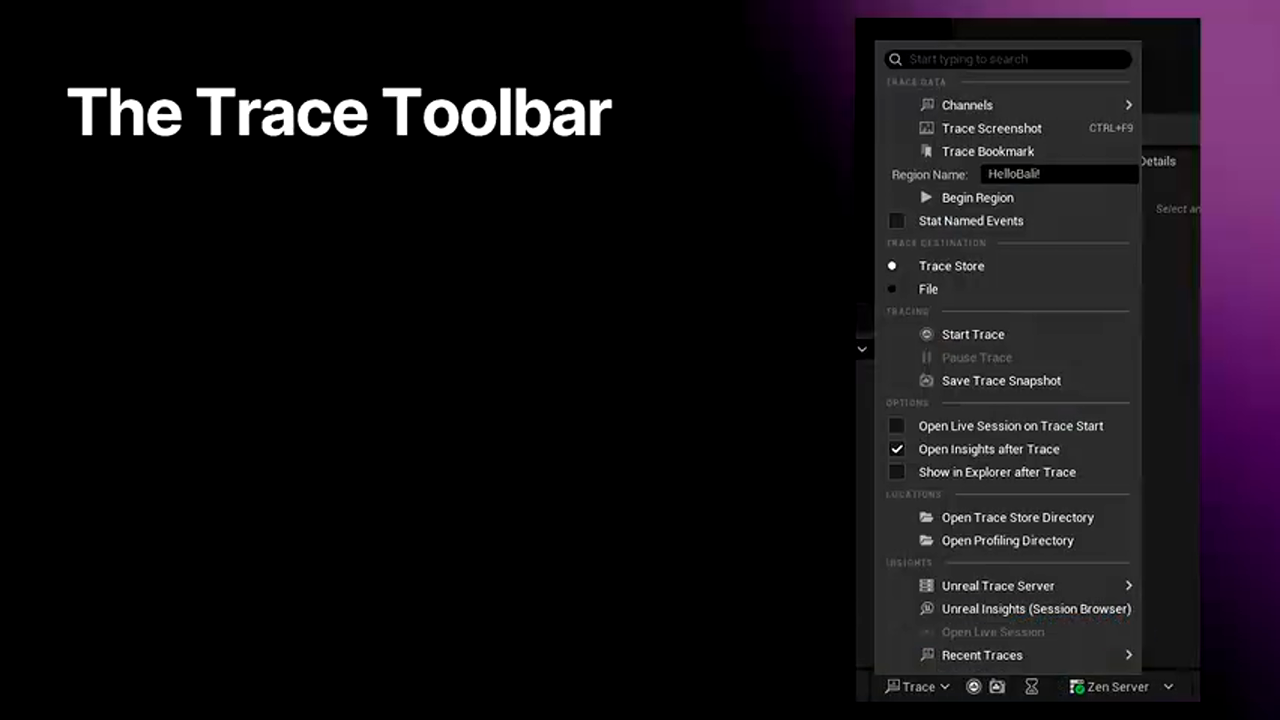Click Open Profiling Directory menu entry
This screenshot has width=1280, height=720.
1007,541
